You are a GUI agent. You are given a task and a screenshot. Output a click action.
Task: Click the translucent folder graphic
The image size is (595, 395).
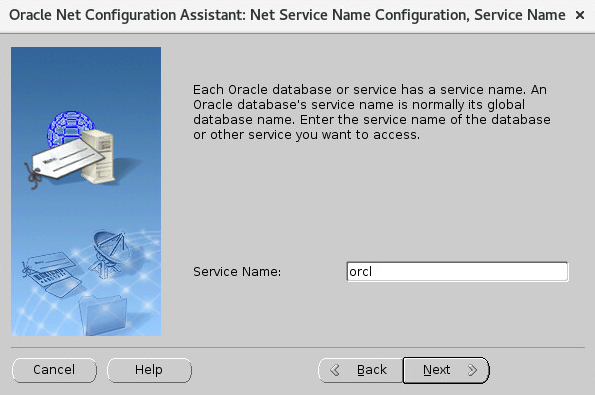point(103,315)
